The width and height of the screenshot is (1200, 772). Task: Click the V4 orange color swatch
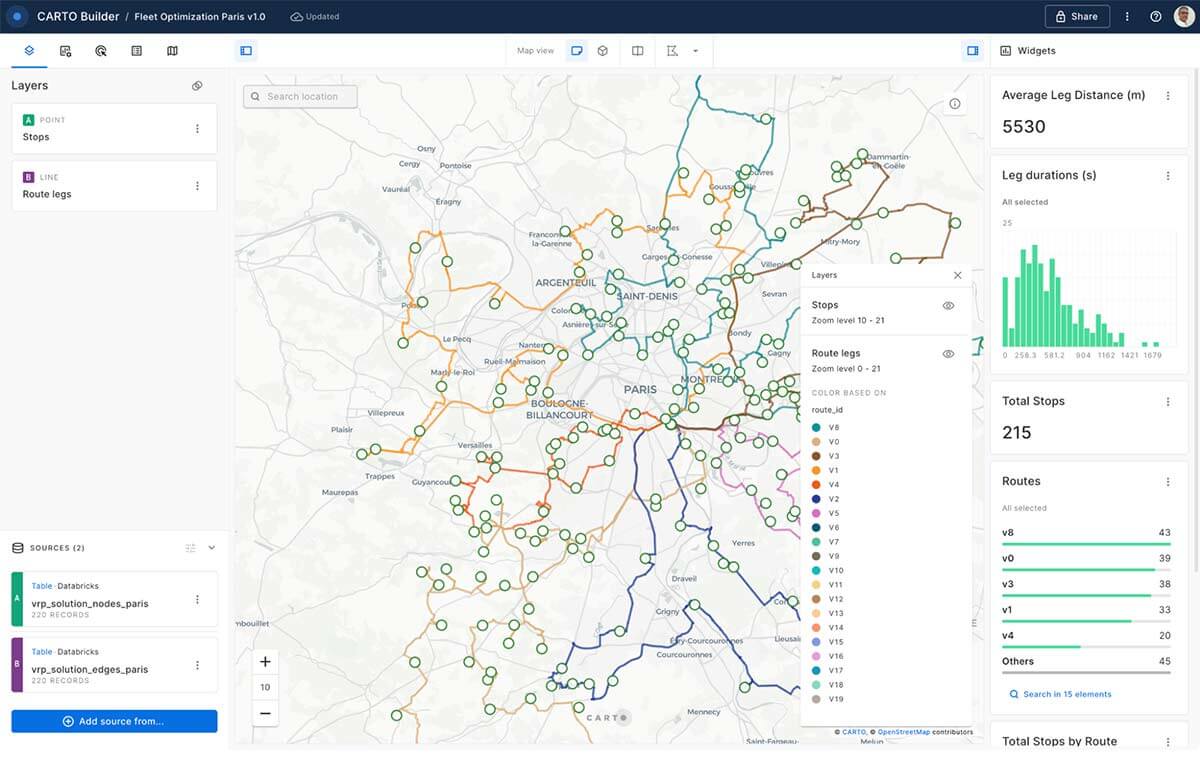[817, 485]
